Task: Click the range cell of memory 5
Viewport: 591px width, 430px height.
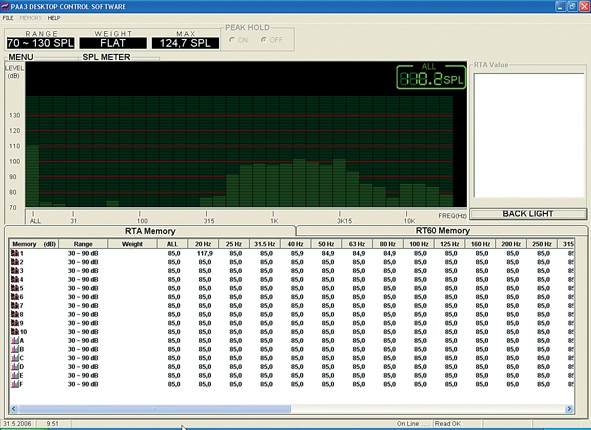Action: click(x=83, y=288)
